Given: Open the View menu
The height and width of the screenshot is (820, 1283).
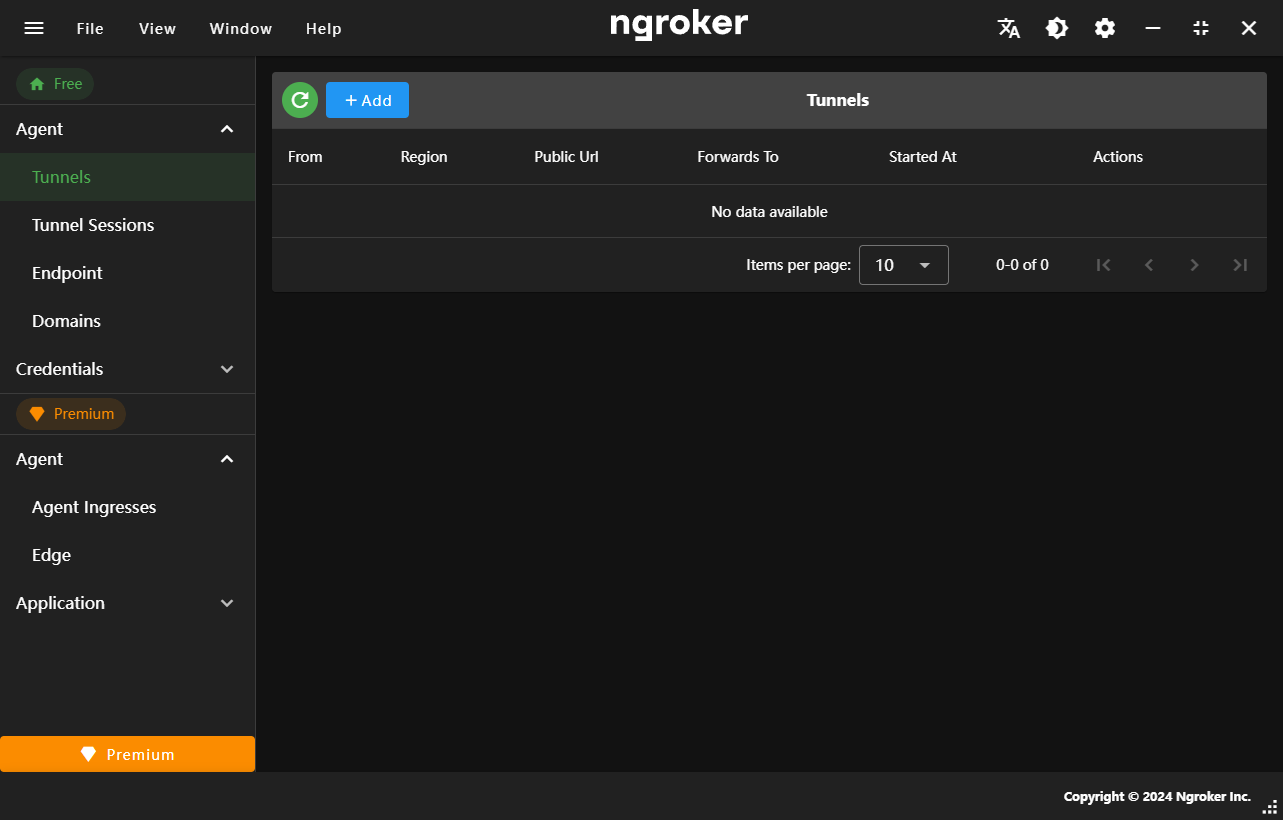Looking at the screenshot, I should 157,28.
